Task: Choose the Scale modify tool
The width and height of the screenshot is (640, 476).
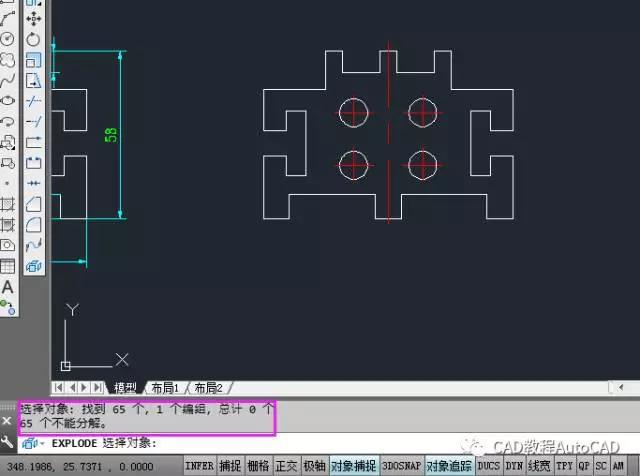Action: coord(33,60)
